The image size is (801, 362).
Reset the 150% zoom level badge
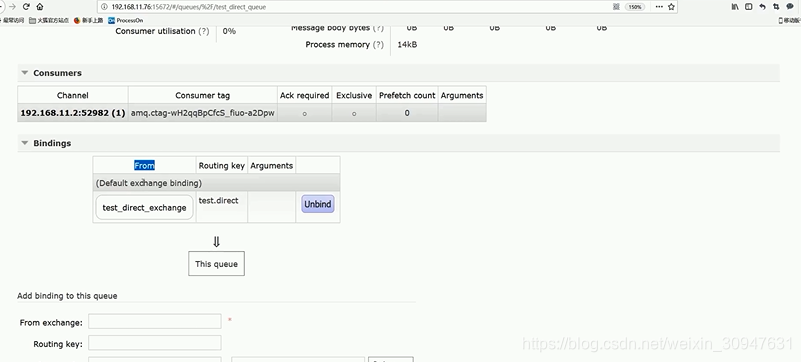(635, 7)
